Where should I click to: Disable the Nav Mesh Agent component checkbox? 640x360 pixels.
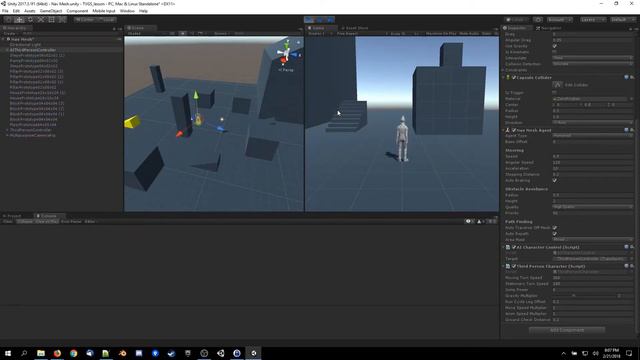[514, 130]
